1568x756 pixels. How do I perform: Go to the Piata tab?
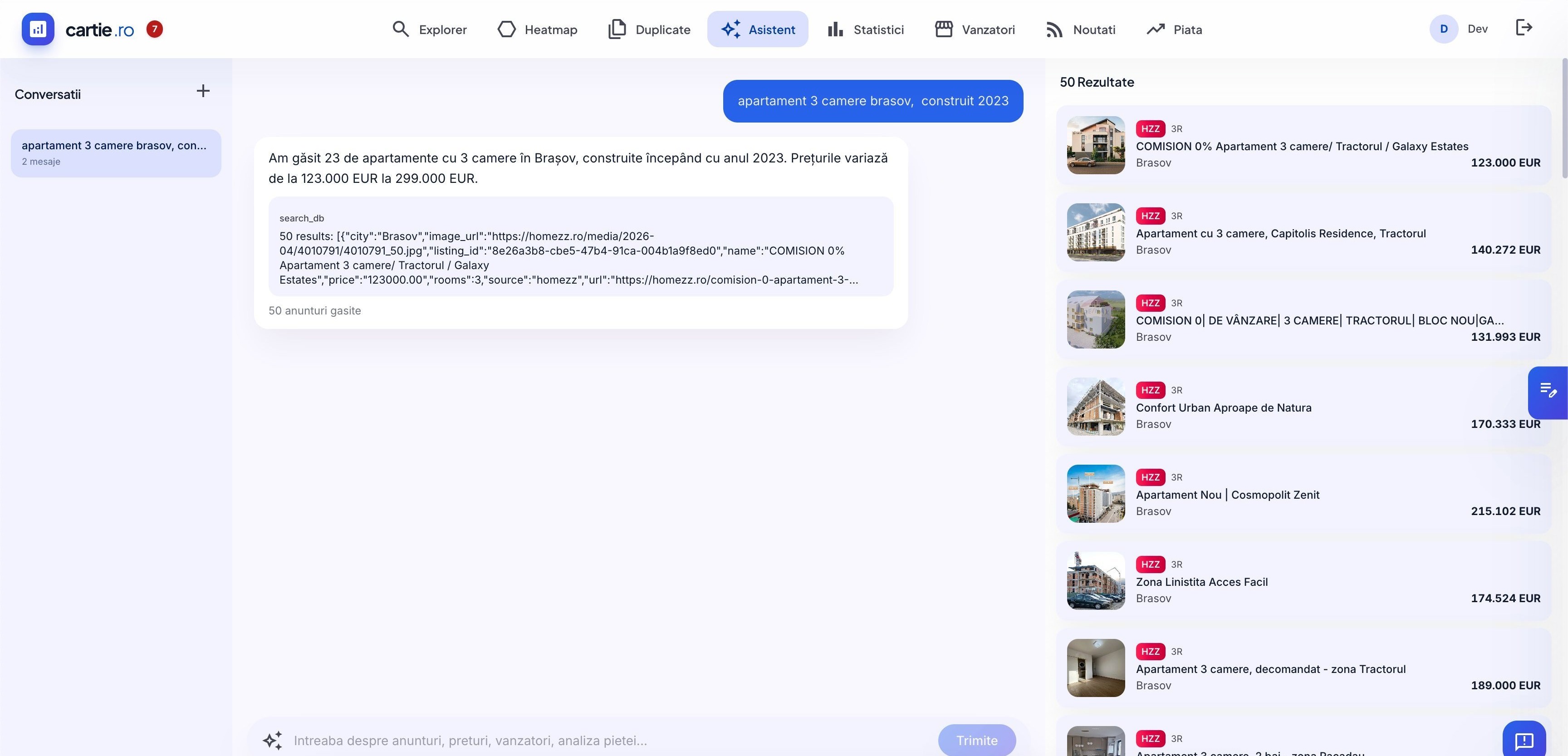1174,29
